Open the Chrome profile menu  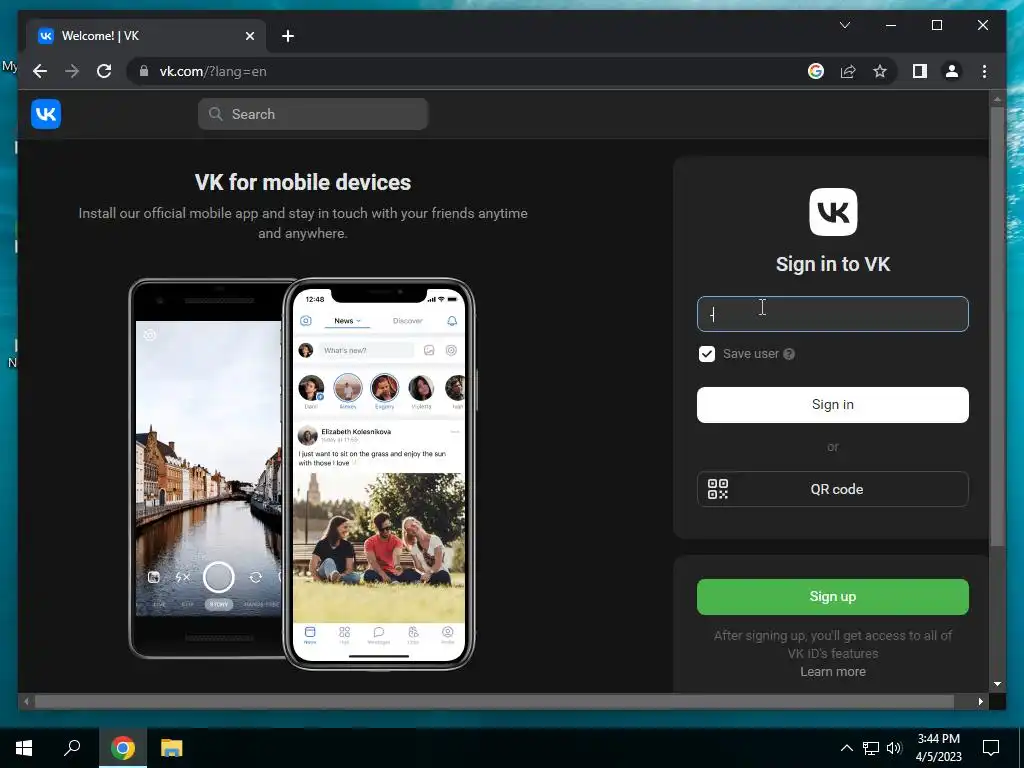pos(952,71)
